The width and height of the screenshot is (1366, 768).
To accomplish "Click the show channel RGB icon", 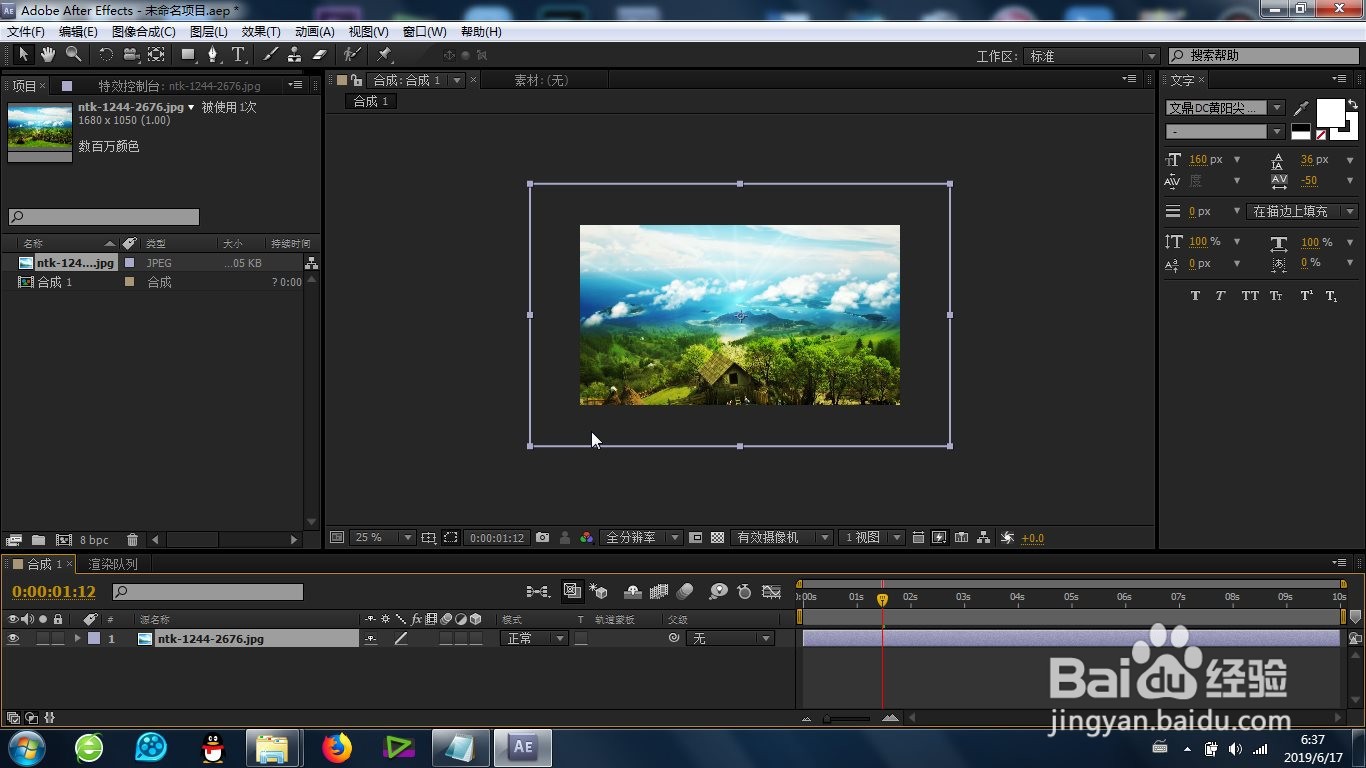I will coord(587,537).
